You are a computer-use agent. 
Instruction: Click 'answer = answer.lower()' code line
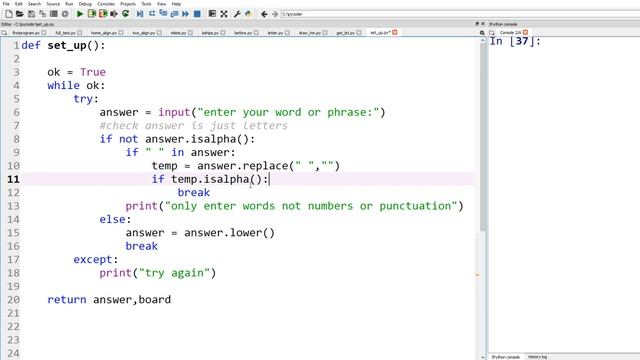point(200,233)
